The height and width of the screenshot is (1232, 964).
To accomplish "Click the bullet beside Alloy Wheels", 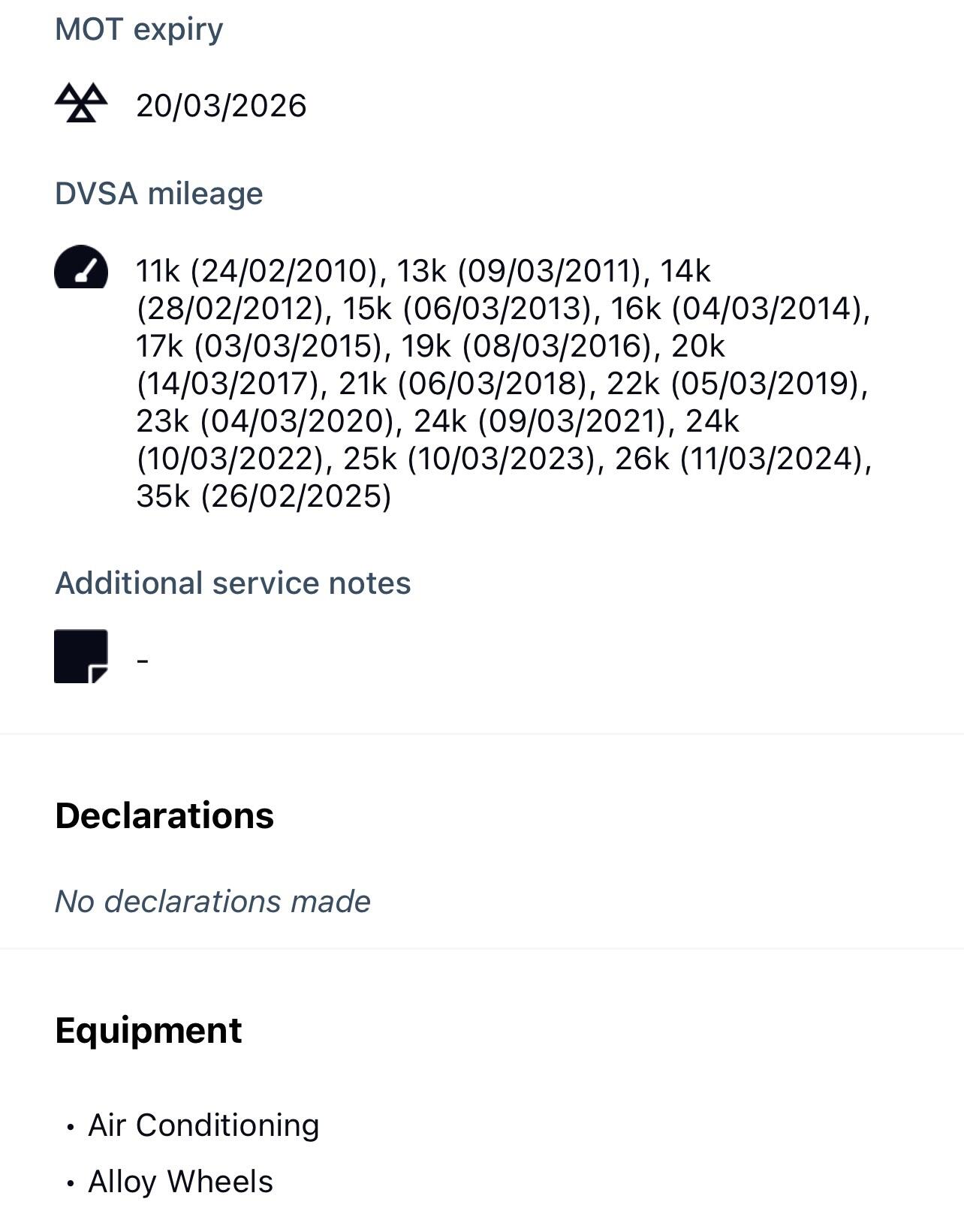I will (71, 1183).
